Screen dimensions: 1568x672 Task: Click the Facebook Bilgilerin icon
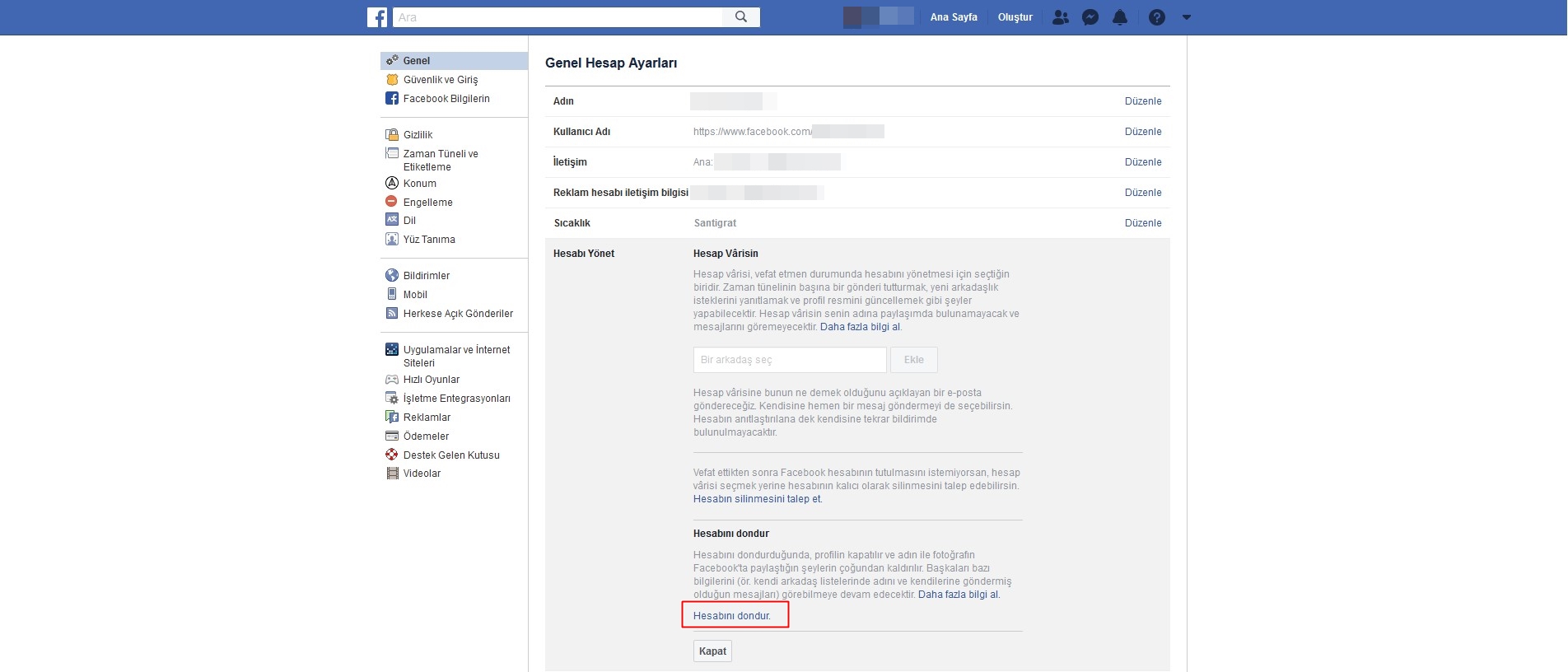[x=392, y=98]
